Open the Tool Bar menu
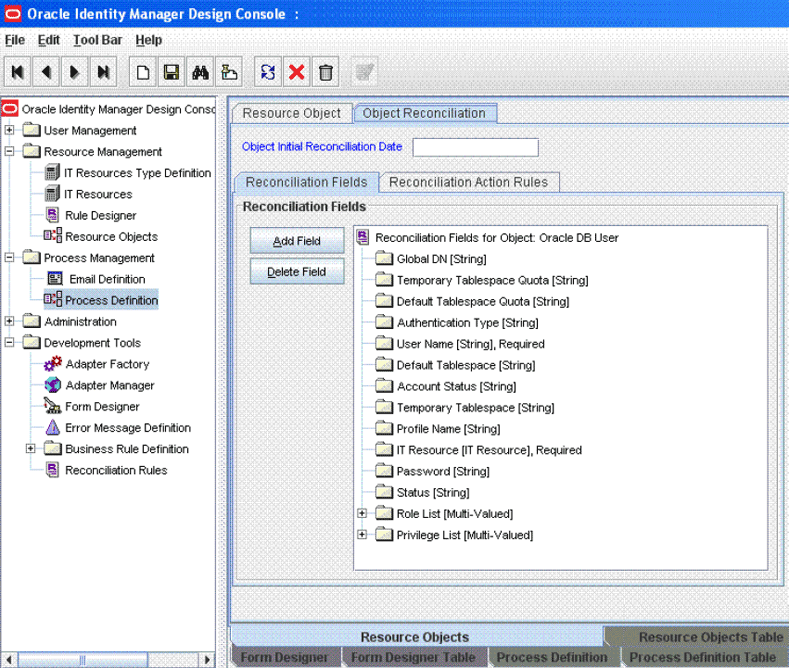The height and width of the screenshot is (668, 789). [98, 40]
